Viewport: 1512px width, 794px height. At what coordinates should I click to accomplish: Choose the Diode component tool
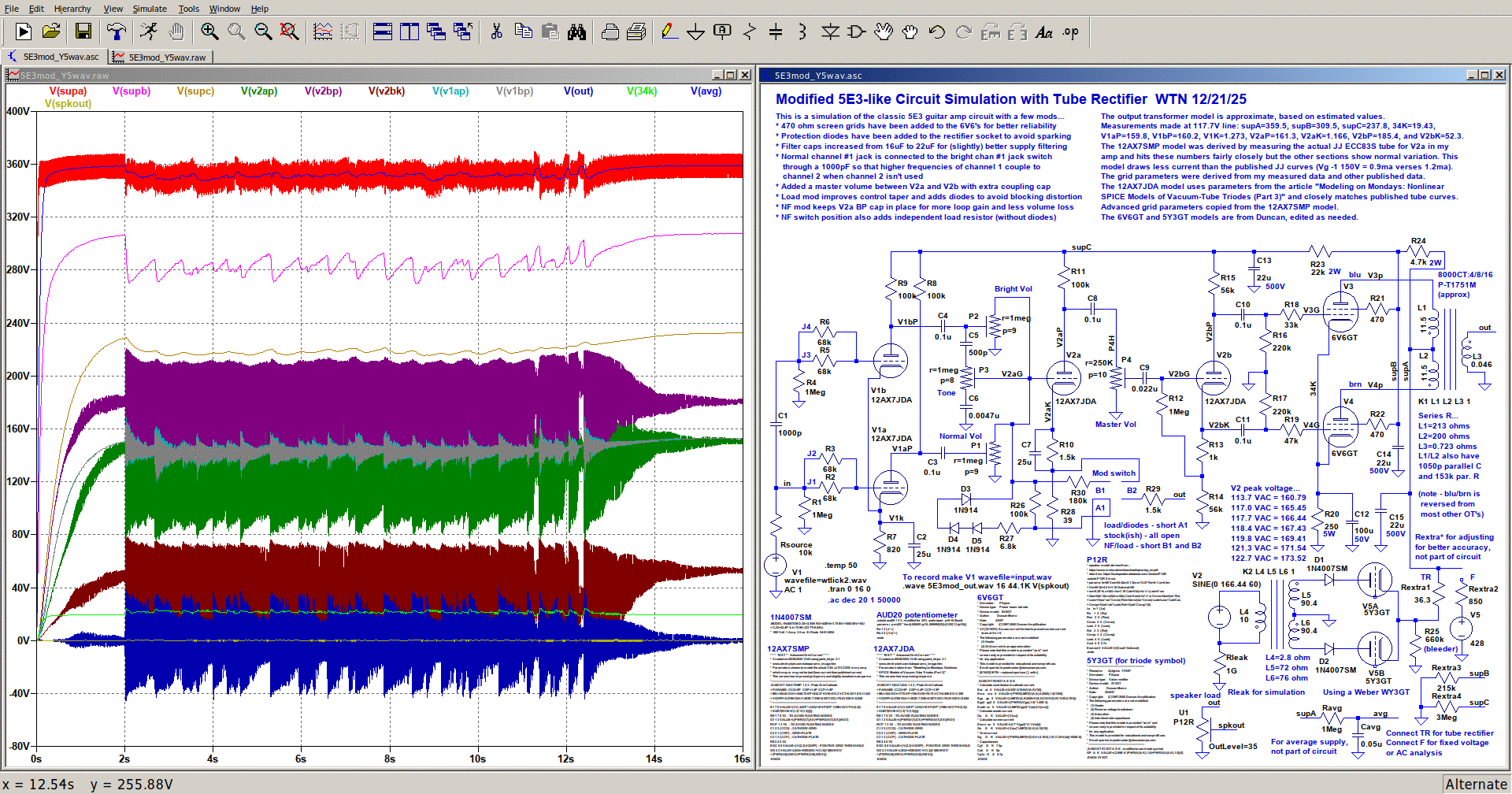pyautogui.click(x=830, y=32)
